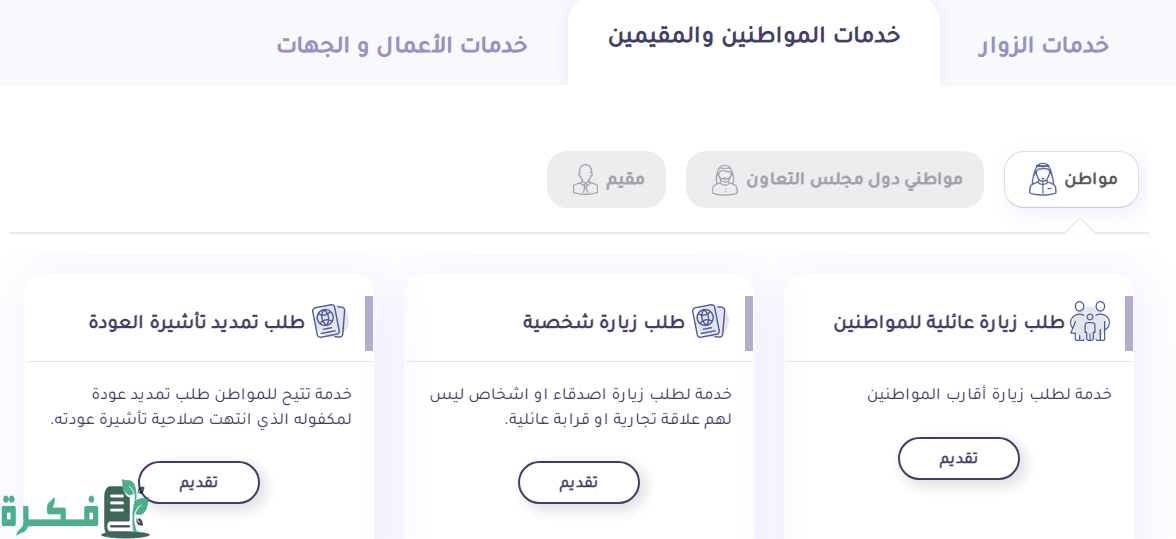The height and width of the screenshot is (539, 1176).
Task: Click the description text of personal visit service
Action: [581, 406]
